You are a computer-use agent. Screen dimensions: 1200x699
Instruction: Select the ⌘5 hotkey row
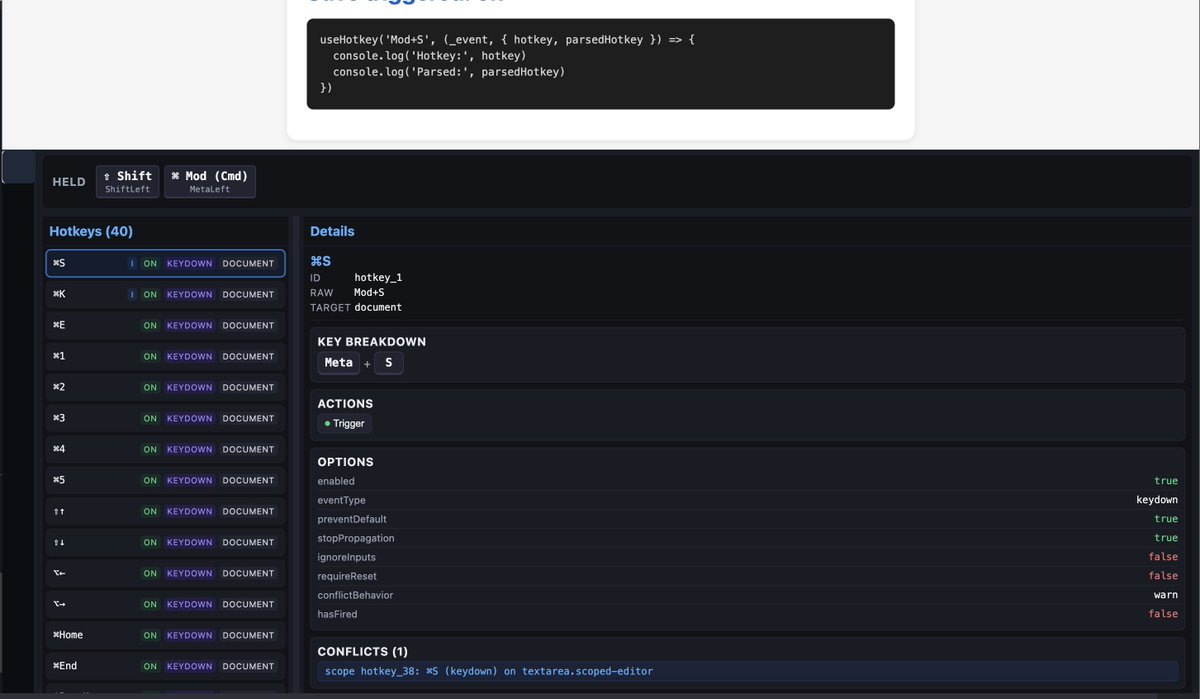click(x=165, y=480)
